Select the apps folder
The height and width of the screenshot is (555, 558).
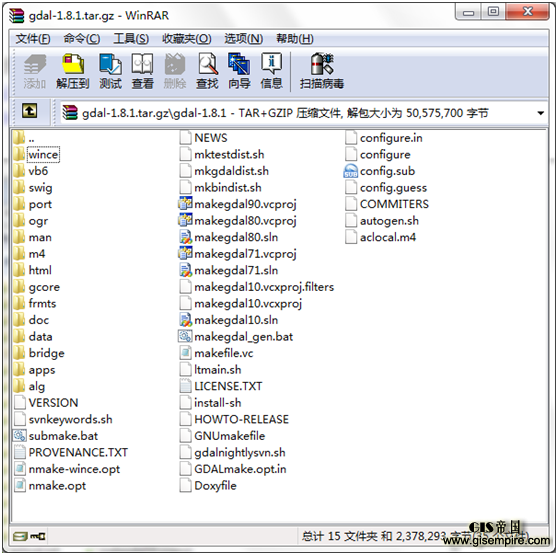click(35, 369)
